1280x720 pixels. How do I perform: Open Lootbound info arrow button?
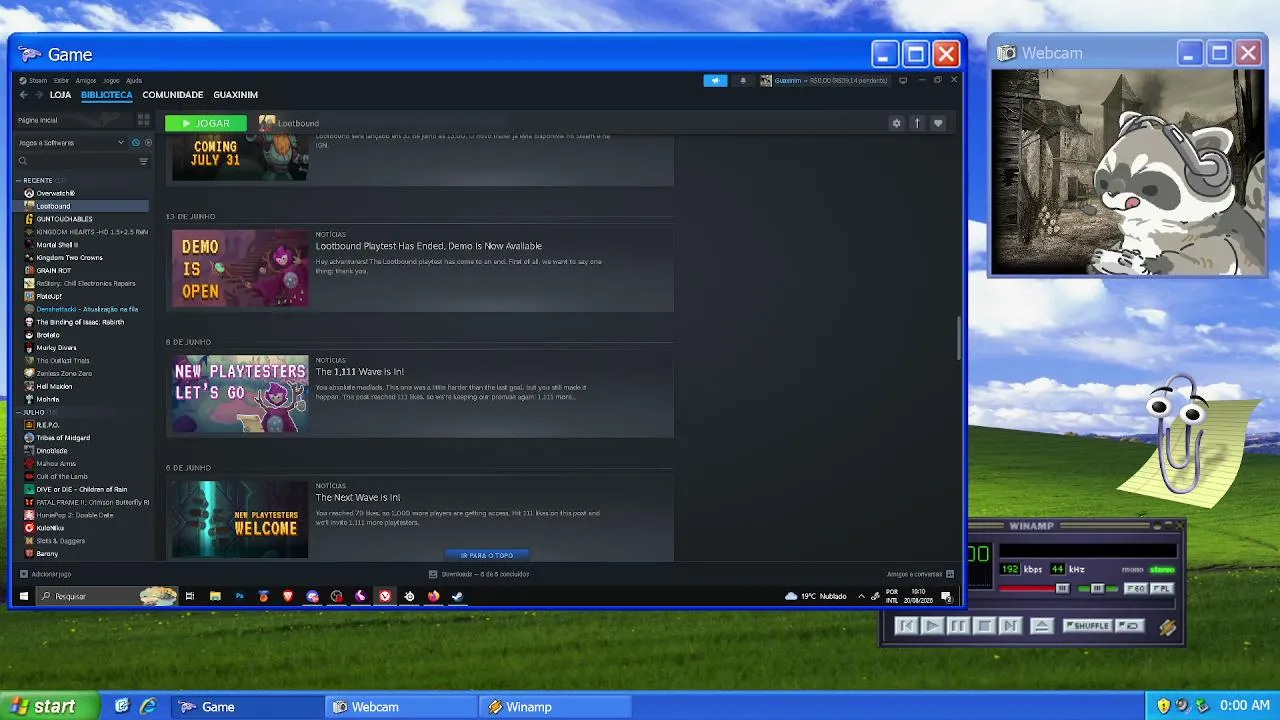[x=917, y=123]
